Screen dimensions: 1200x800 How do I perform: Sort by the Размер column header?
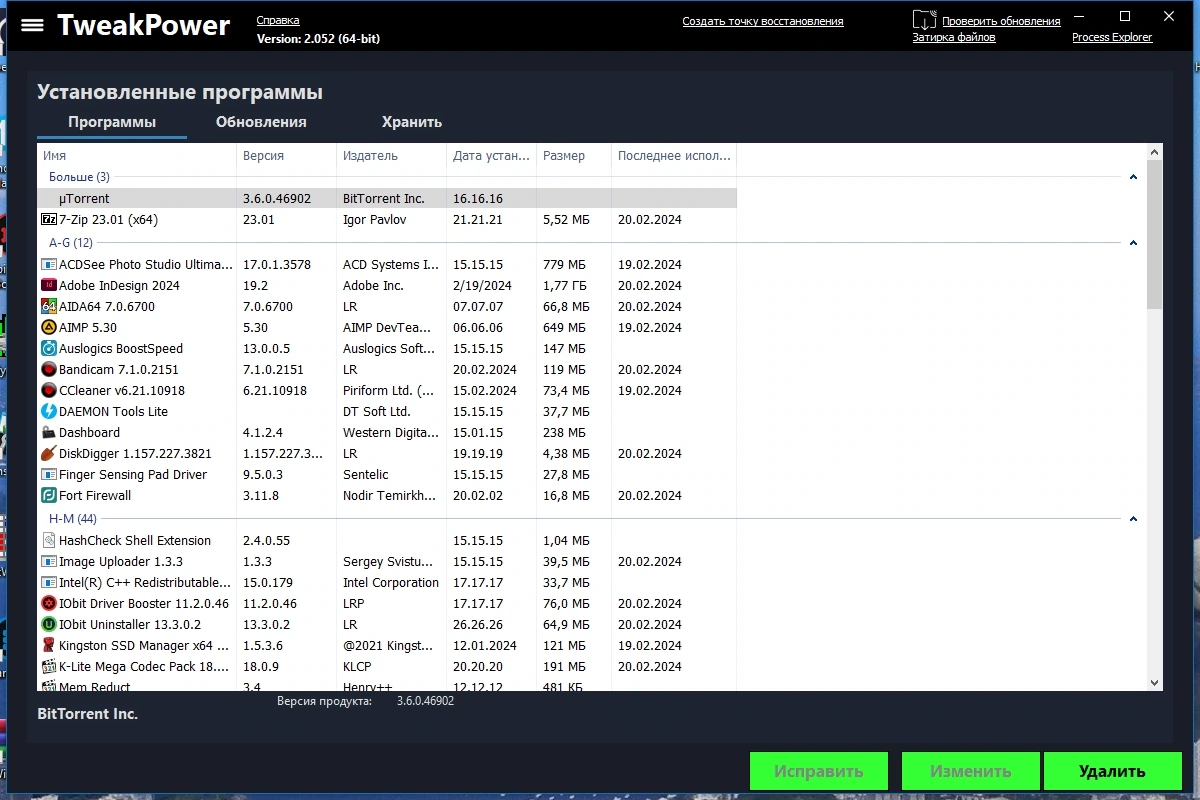[574, 156]
